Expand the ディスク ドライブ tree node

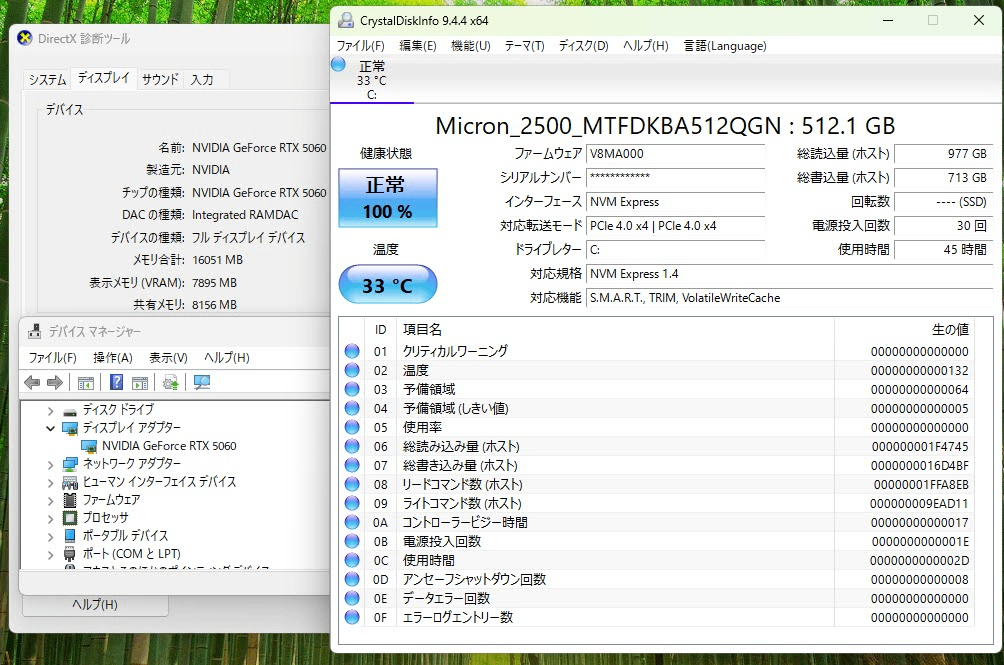pos(51,410)
